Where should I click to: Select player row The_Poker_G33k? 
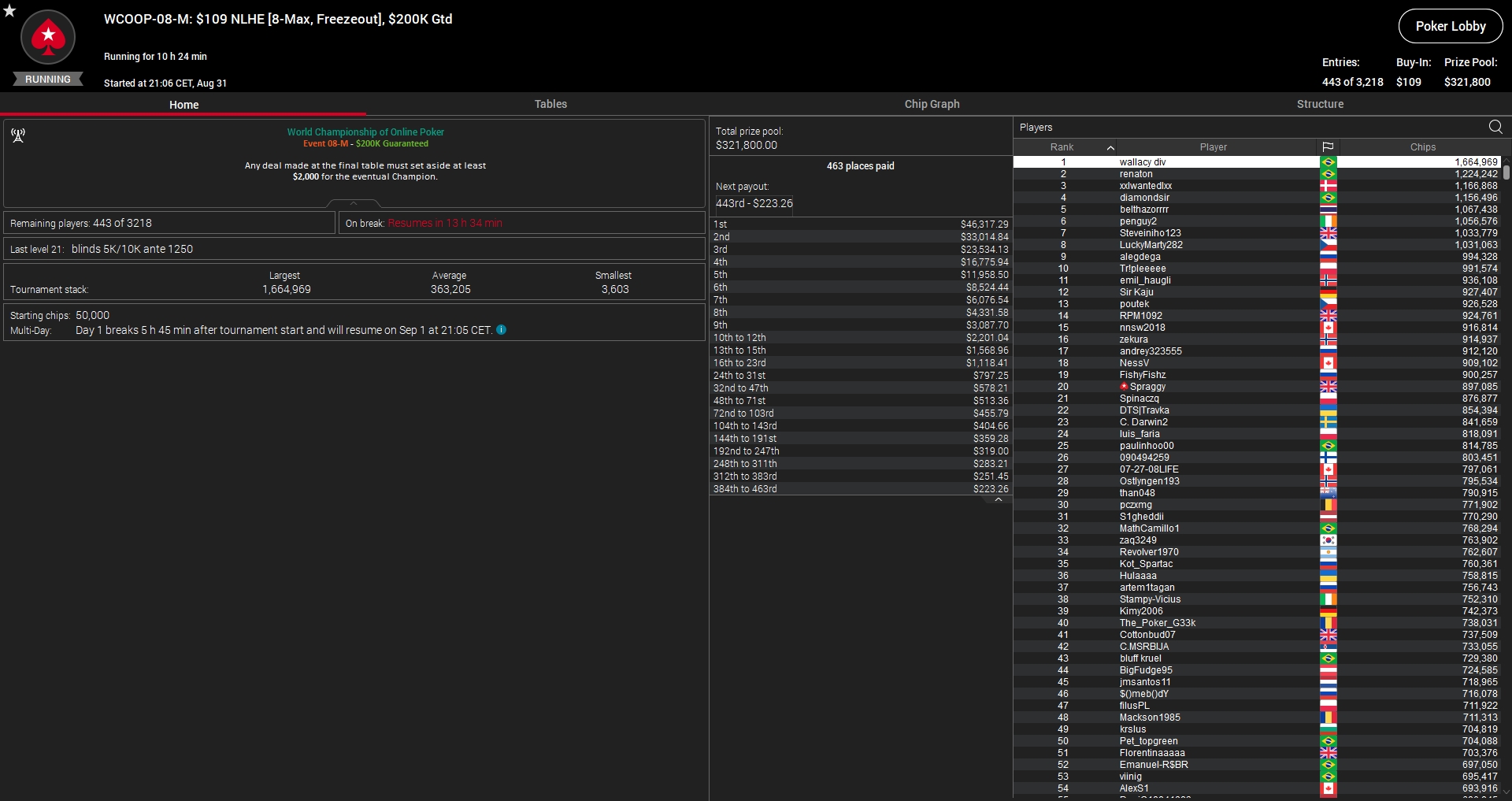click(x=1257, y=623)
